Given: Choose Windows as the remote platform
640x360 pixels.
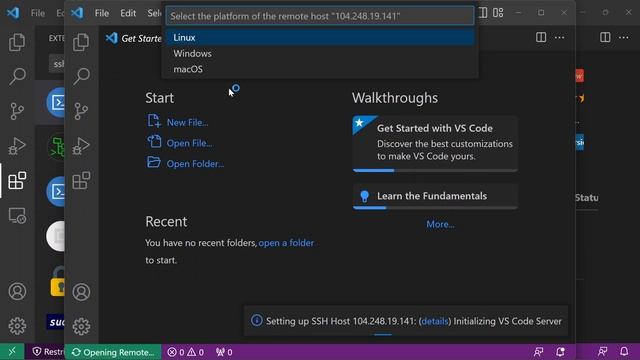Looking at the screenshot, I should (x=320, y=53).
